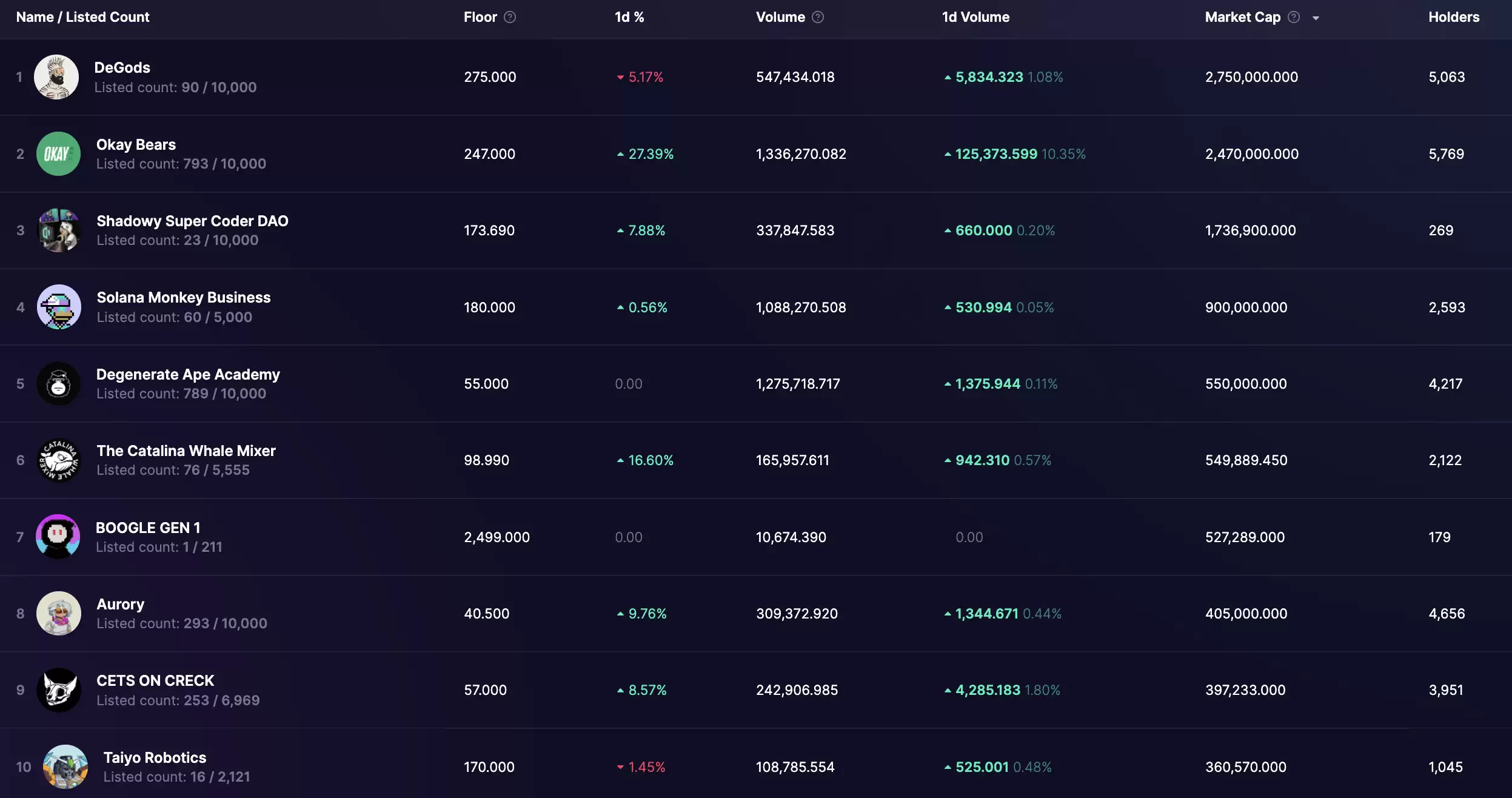Sort by the 1d % column header
The height and width of the screenshot is (798, 1512).
coord(629,17)
